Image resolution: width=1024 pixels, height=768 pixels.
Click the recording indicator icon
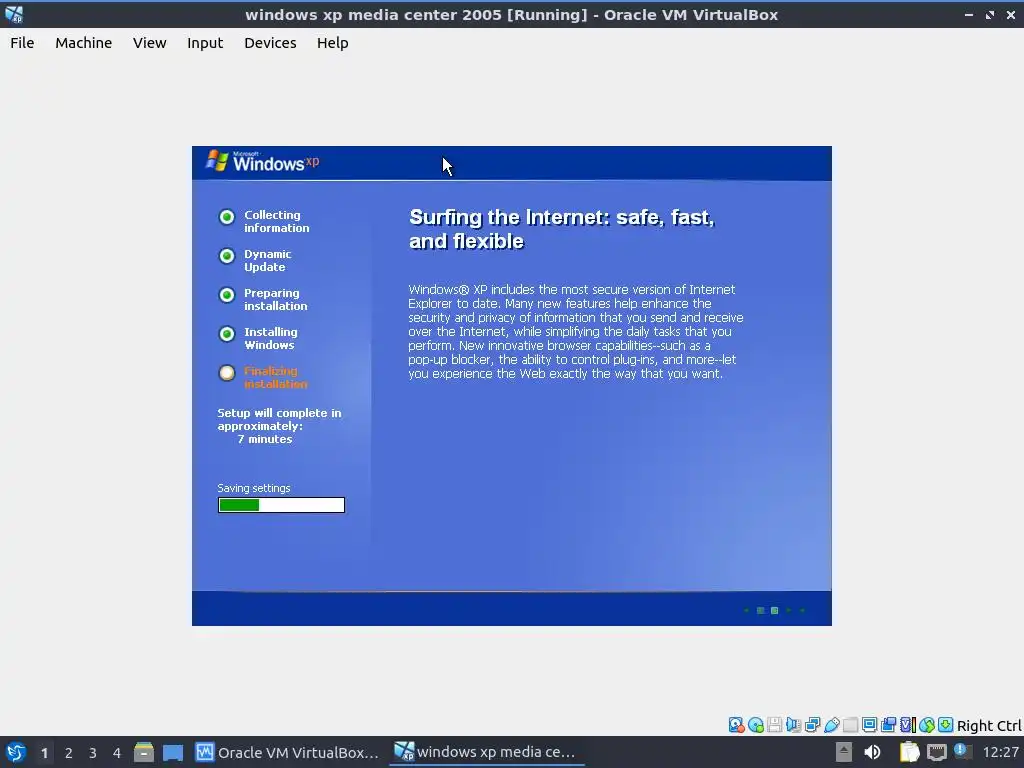888,725
